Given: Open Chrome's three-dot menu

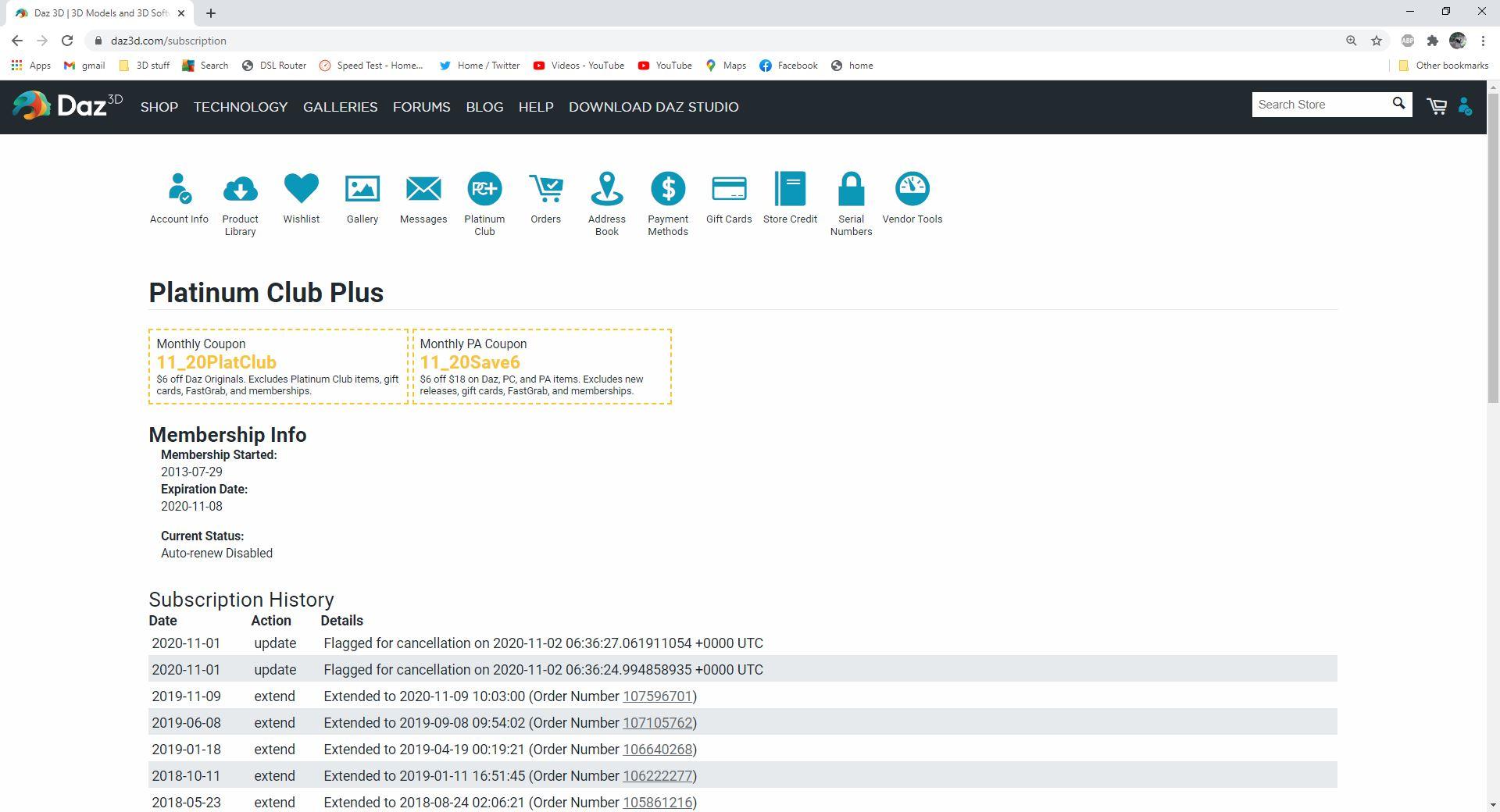Looking at the screenshot, I should (x=1483, y=41).
